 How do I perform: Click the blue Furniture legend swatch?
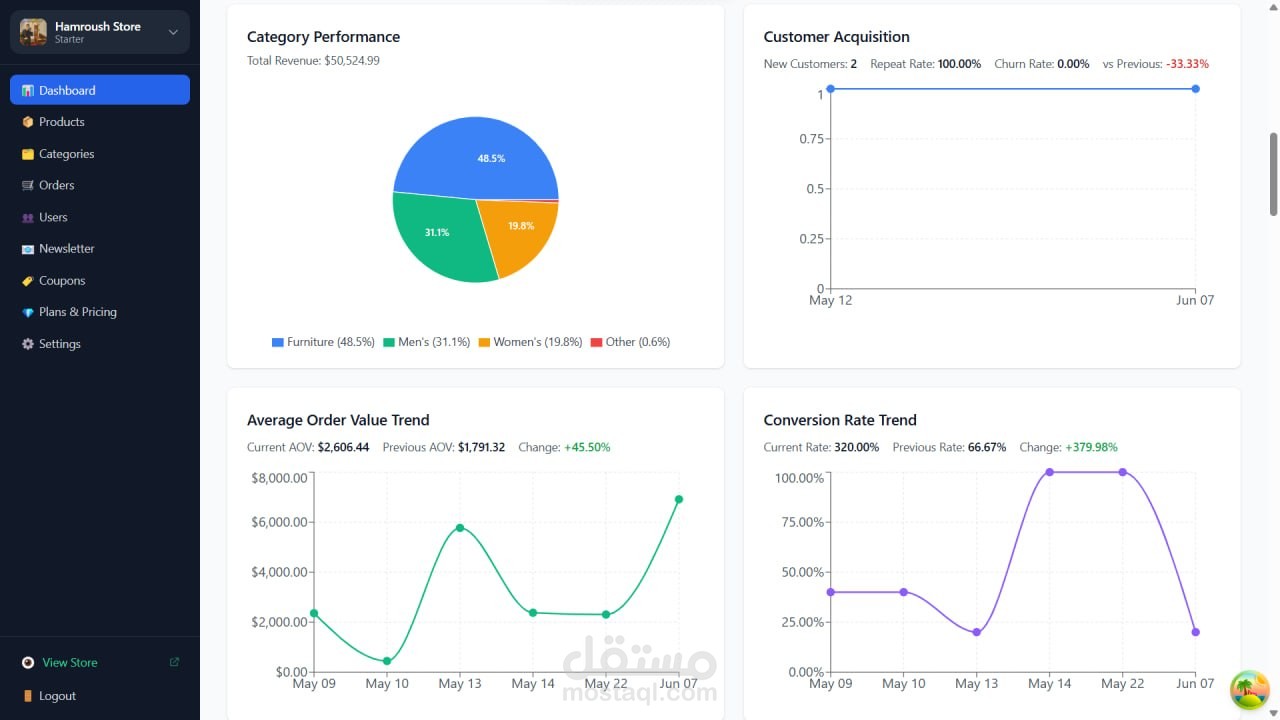pos(277,342)
